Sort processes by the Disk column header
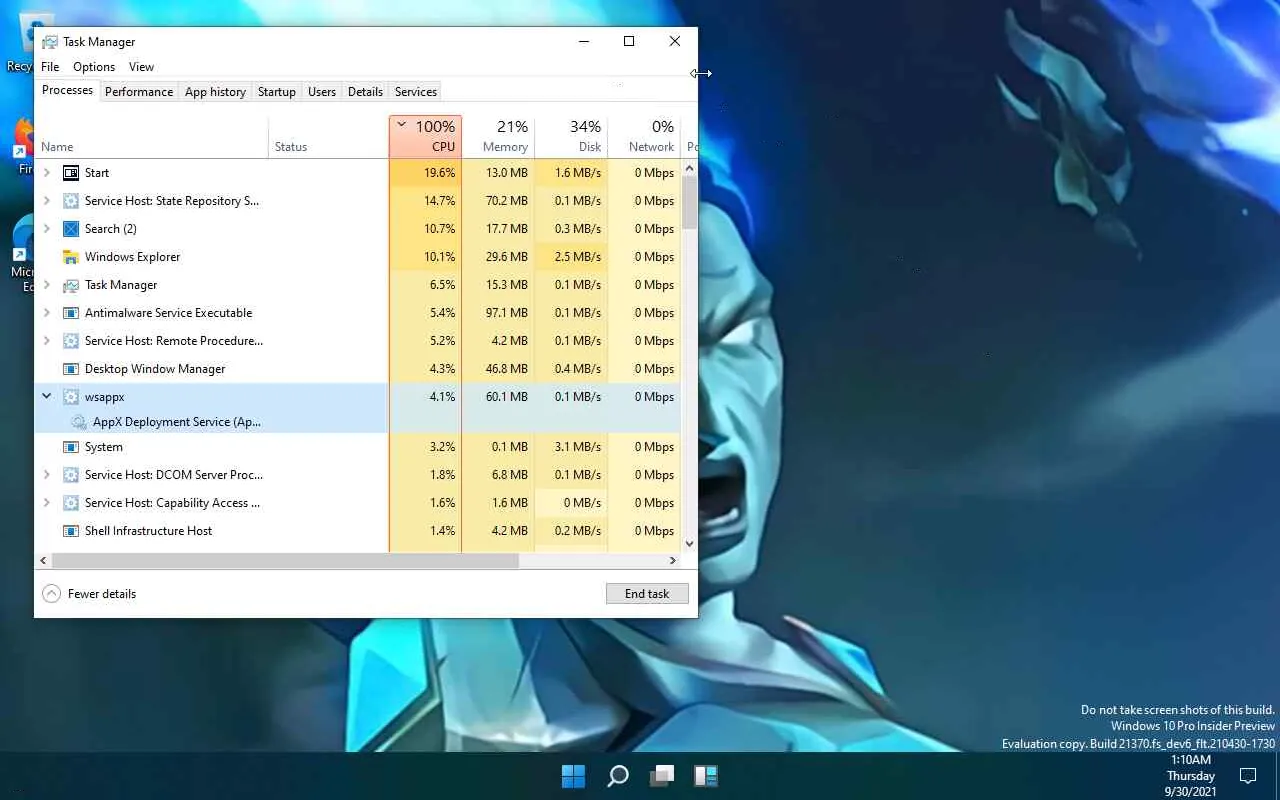This screenshot has width=1280, height=800. tap(571, 137)
